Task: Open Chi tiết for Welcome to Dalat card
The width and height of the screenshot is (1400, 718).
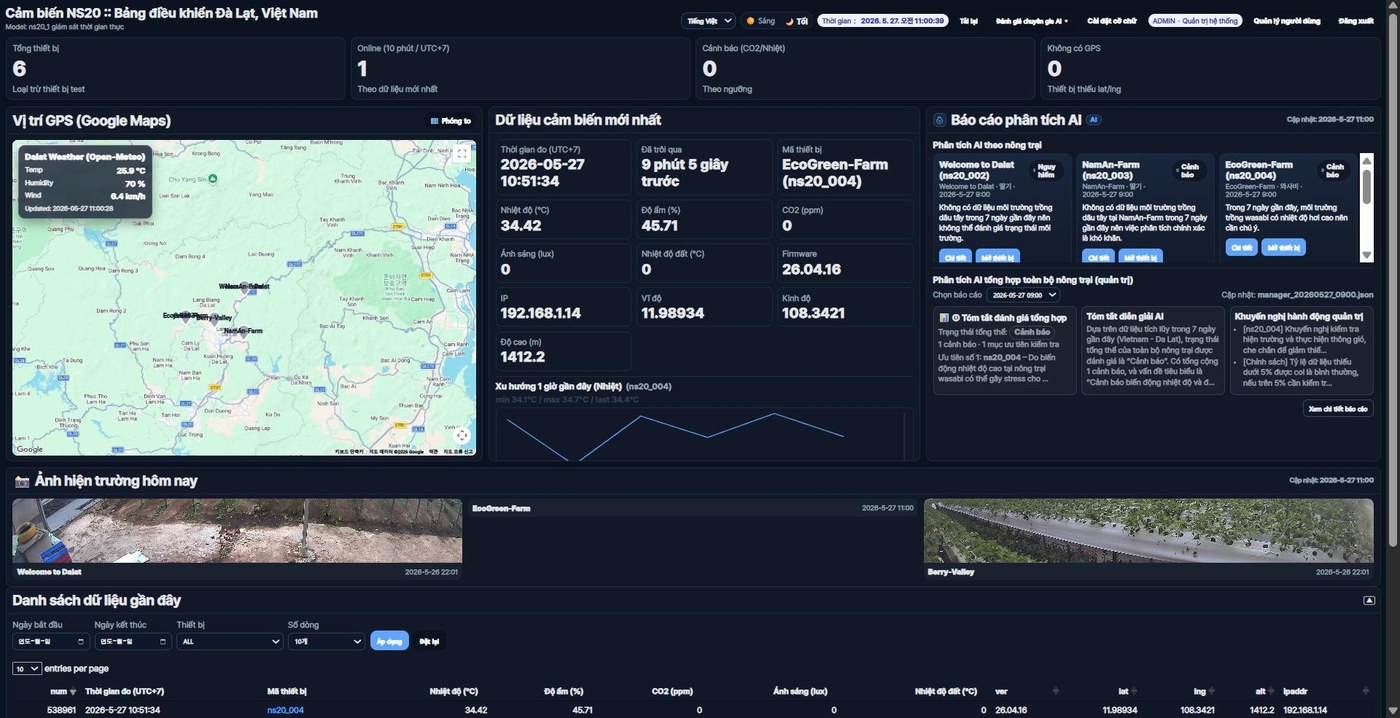Action: [954, 257]
